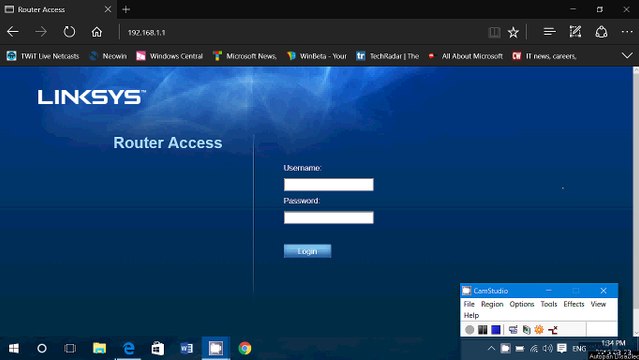Open the Edge Hub panel
This screenshot has width=639, height=360.
pyautogui.click(x=549, y=32)
